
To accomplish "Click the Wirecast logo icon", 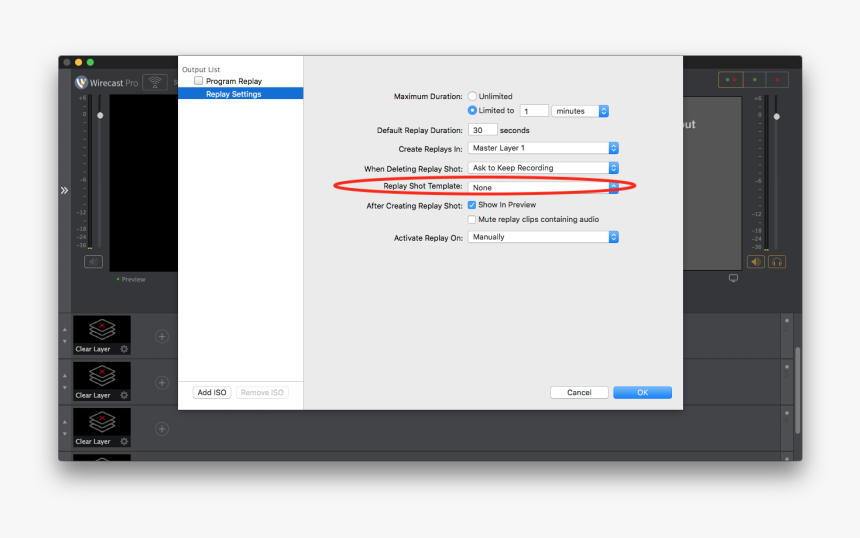I will (81, 82).
